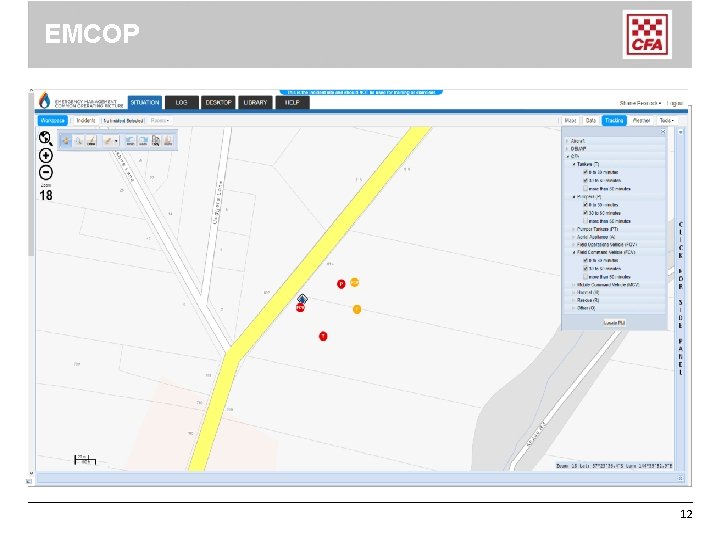Expand the Pumper Tankers (PT) node

point(574,229)
